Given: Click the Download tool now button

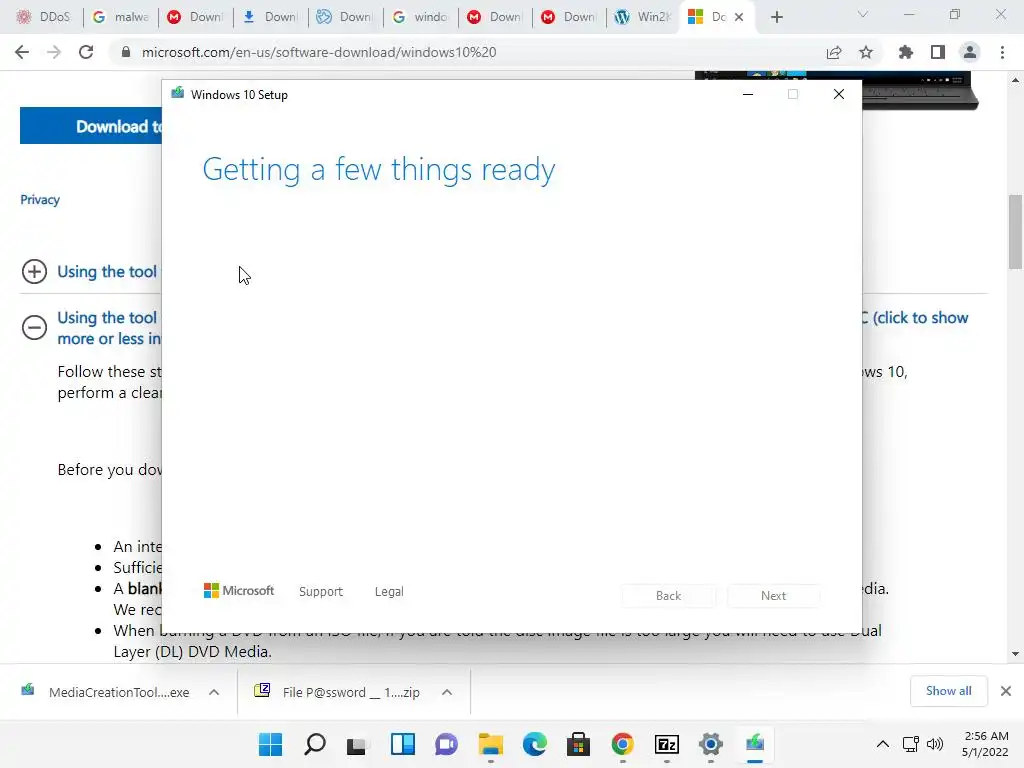Looking at the screenshot, I should pyautogui.click(x=91, y=126).
